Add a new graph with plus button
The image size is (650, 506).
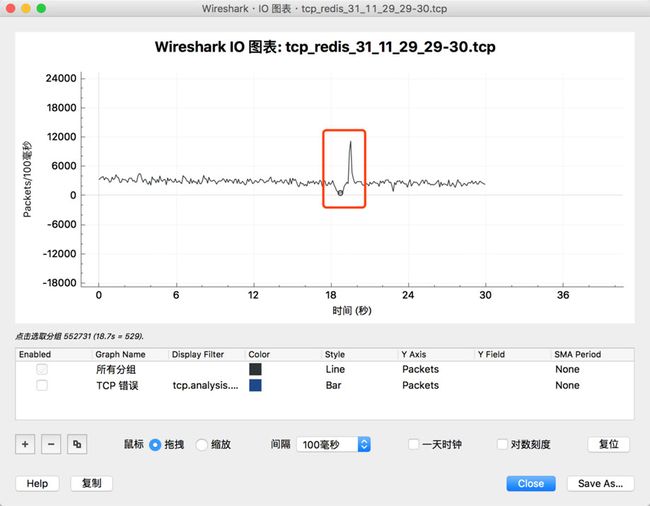pos(25,444)
